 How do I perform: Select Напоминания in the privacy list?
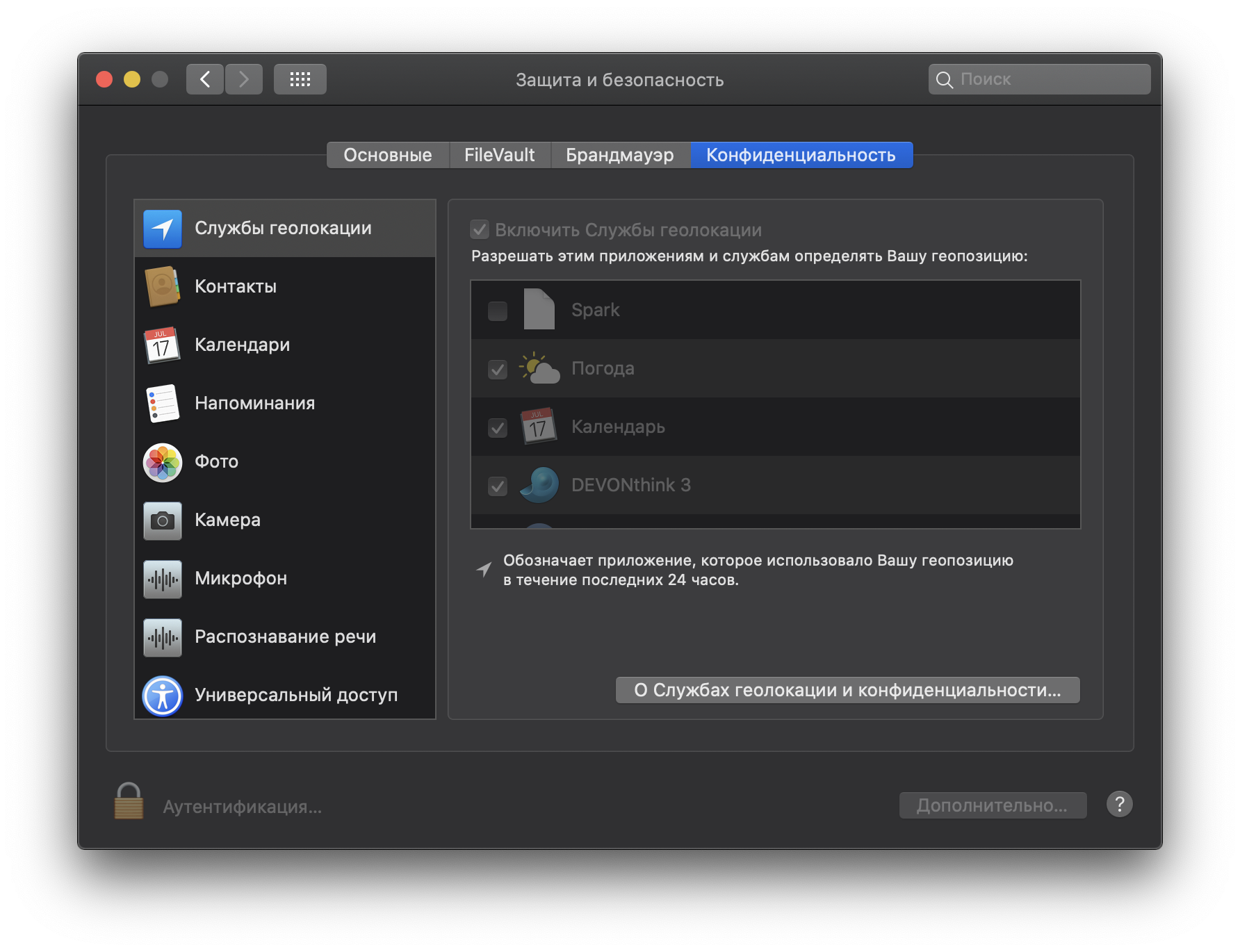(285, 404)
